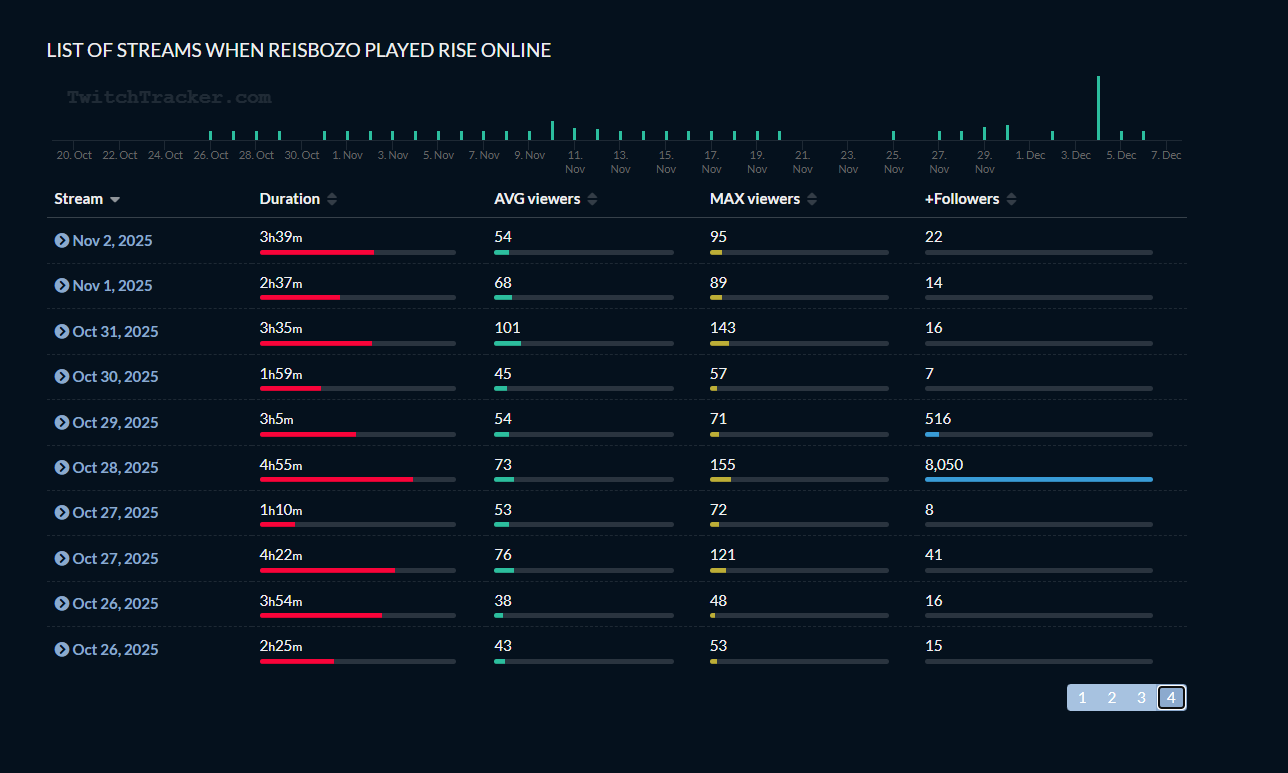
Task: Click the '4h55m' duration value
Action: 281,465
